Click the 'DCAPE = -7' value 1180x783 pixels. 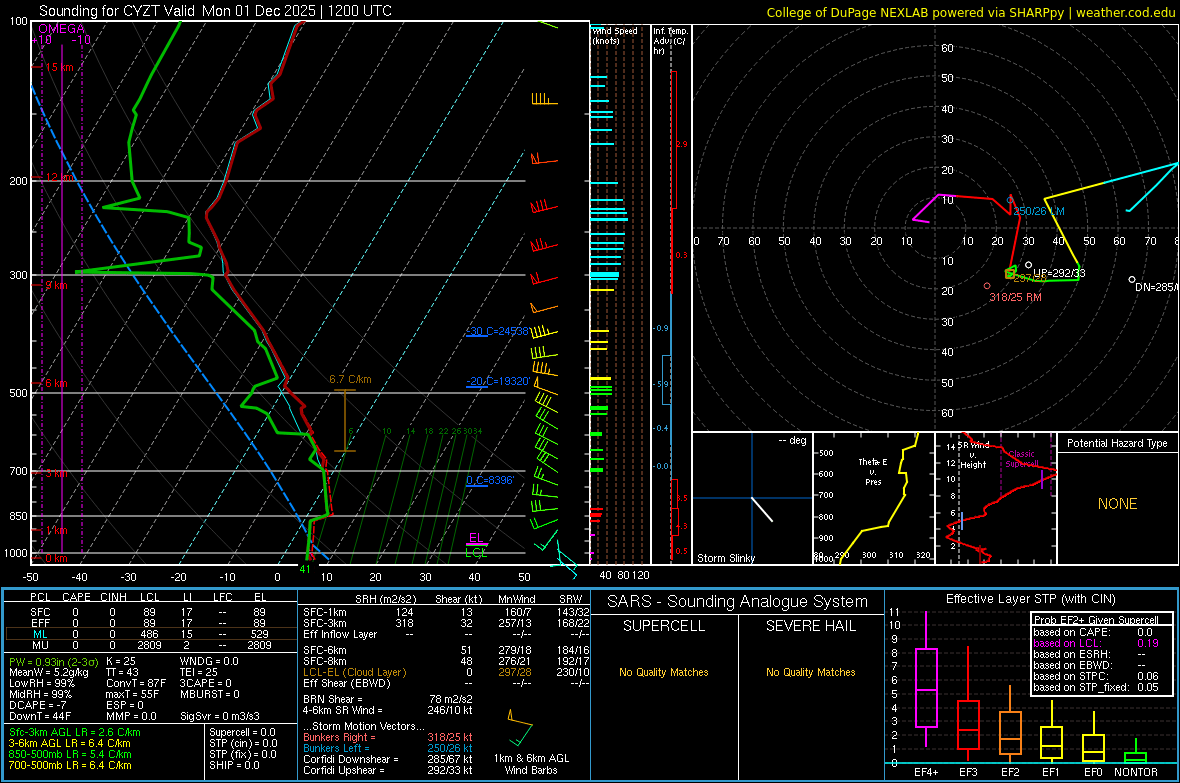click(38, 705)
